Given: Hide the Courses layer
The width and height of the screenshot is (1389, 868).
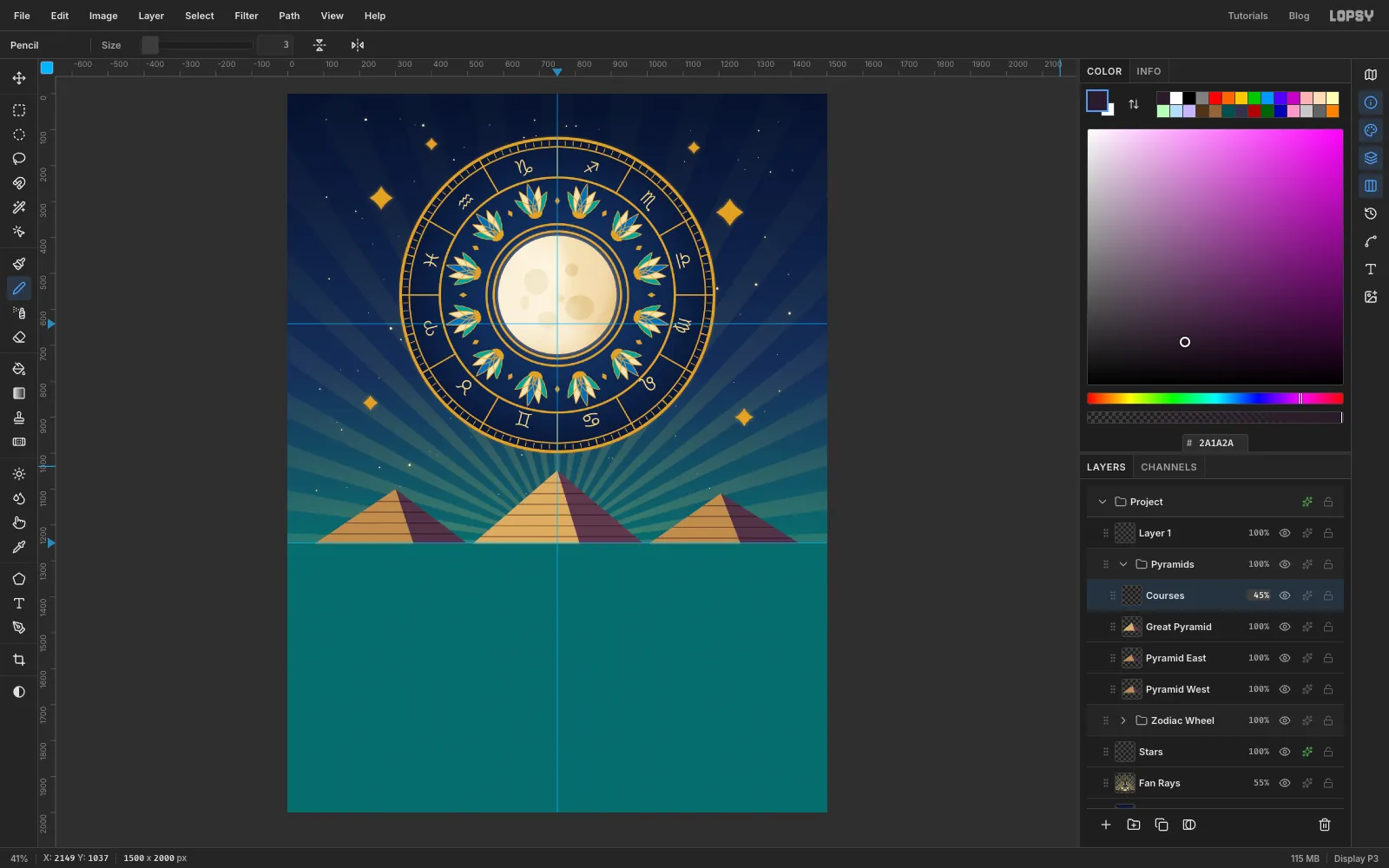Looking at the screenshot, I should click(x=1285, y=595).
